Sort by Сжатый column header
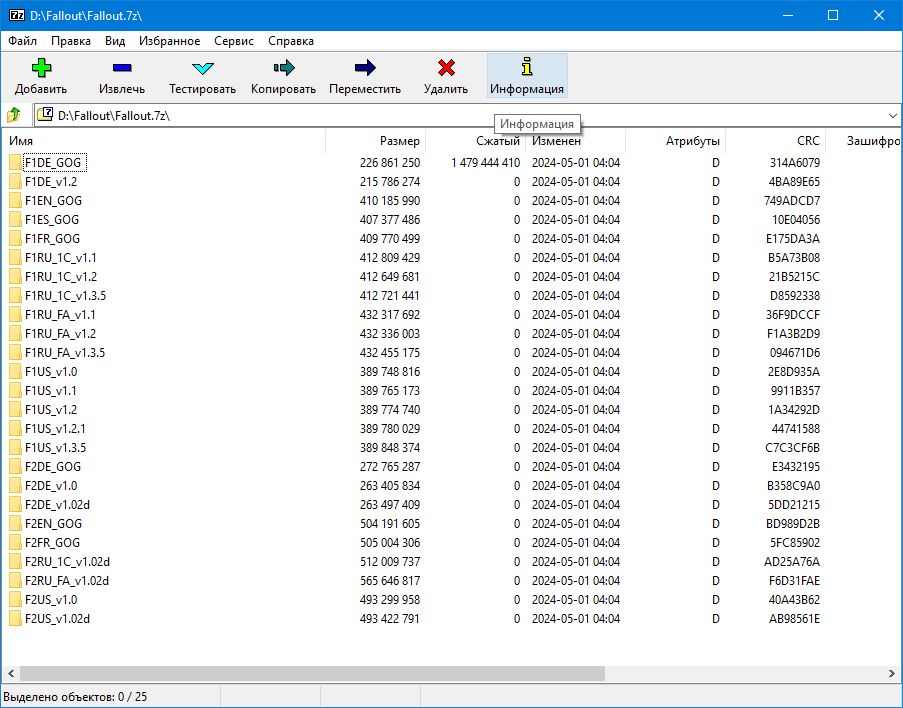903x708 pixels. [x=475, y=141]
